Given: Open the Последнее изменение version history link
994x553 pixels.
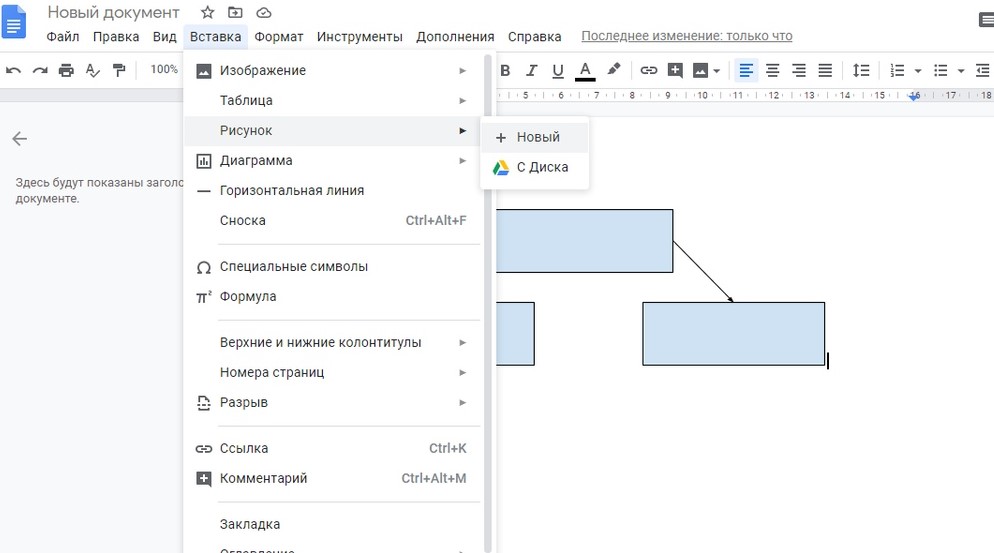Looking at the screenshot, I should [686, 36].
